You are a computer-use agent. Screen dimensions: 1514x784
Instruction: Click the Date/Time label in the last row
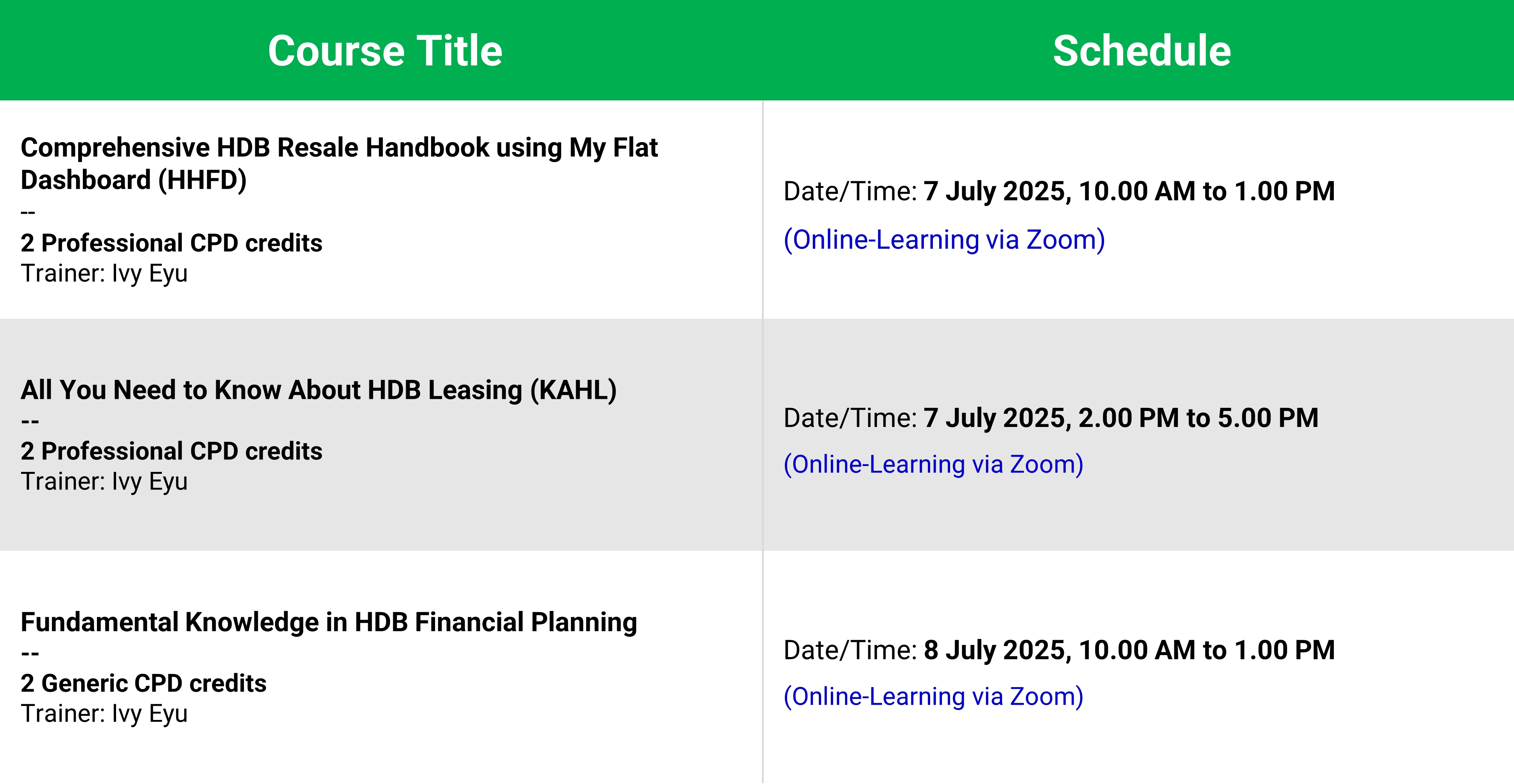coord(850,651)
